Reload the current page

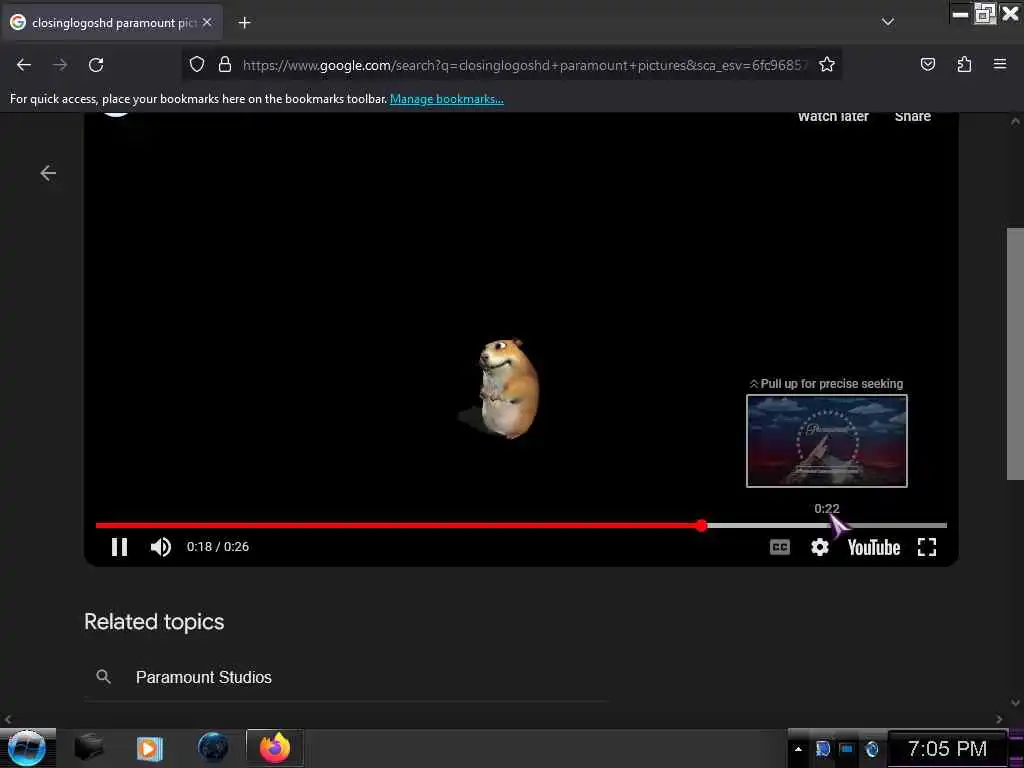tap(96, 65)
